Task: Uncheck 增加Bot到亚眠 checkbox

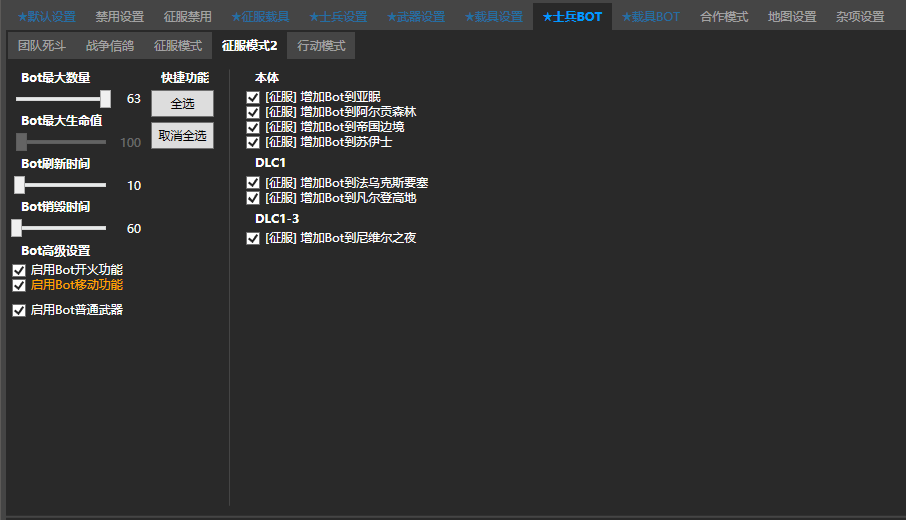Action: (253, 97)
